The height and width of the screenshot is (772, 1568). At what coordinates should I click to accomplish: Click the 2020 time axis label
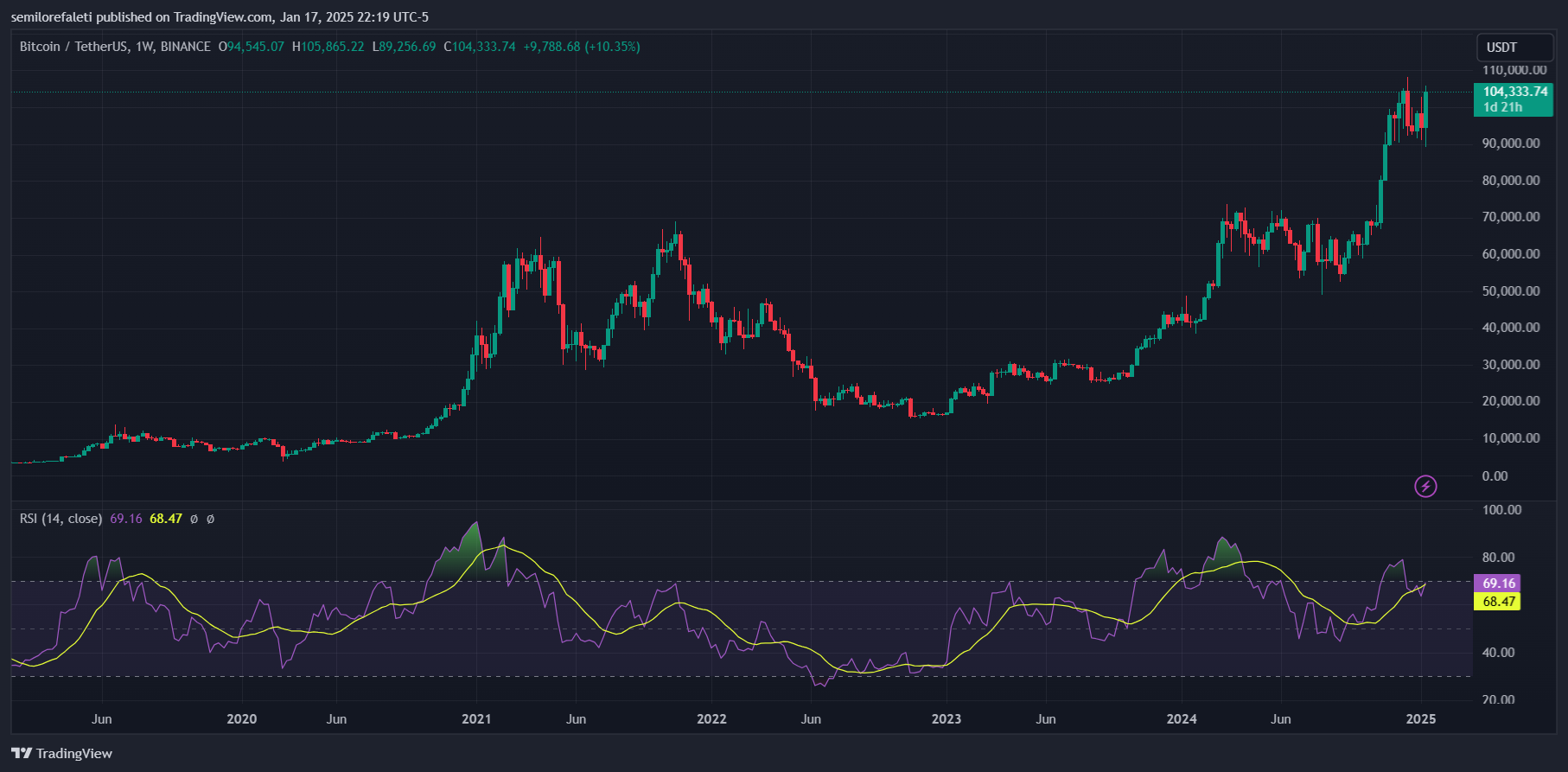pyautogui.click(x=242, y=719)
